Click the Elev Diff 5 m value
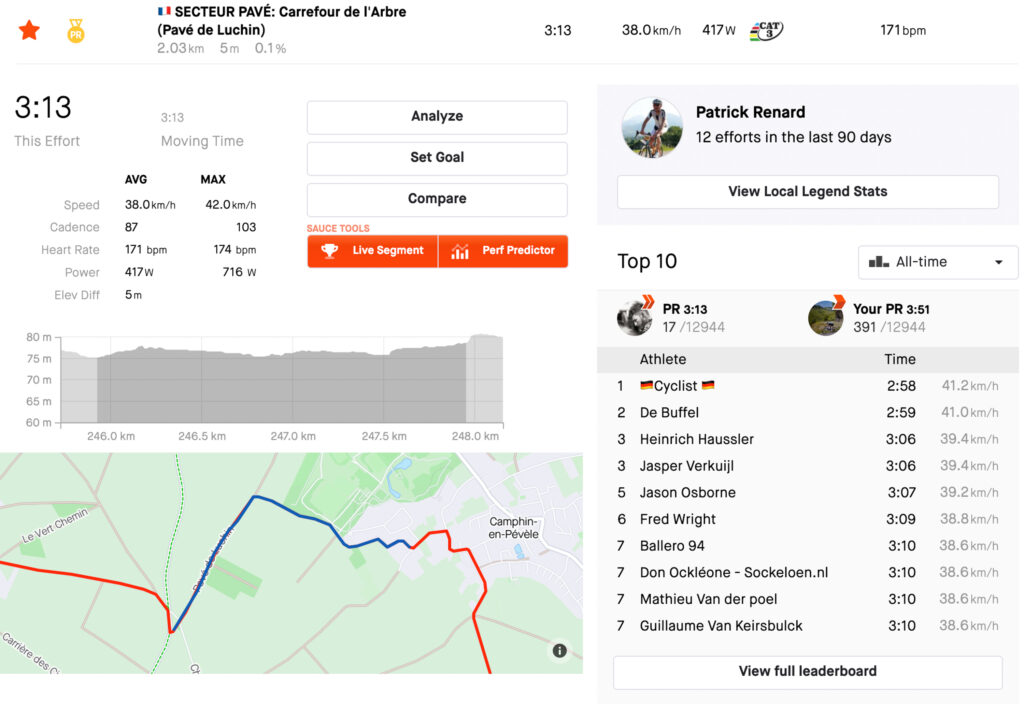 tap(133, 295)
